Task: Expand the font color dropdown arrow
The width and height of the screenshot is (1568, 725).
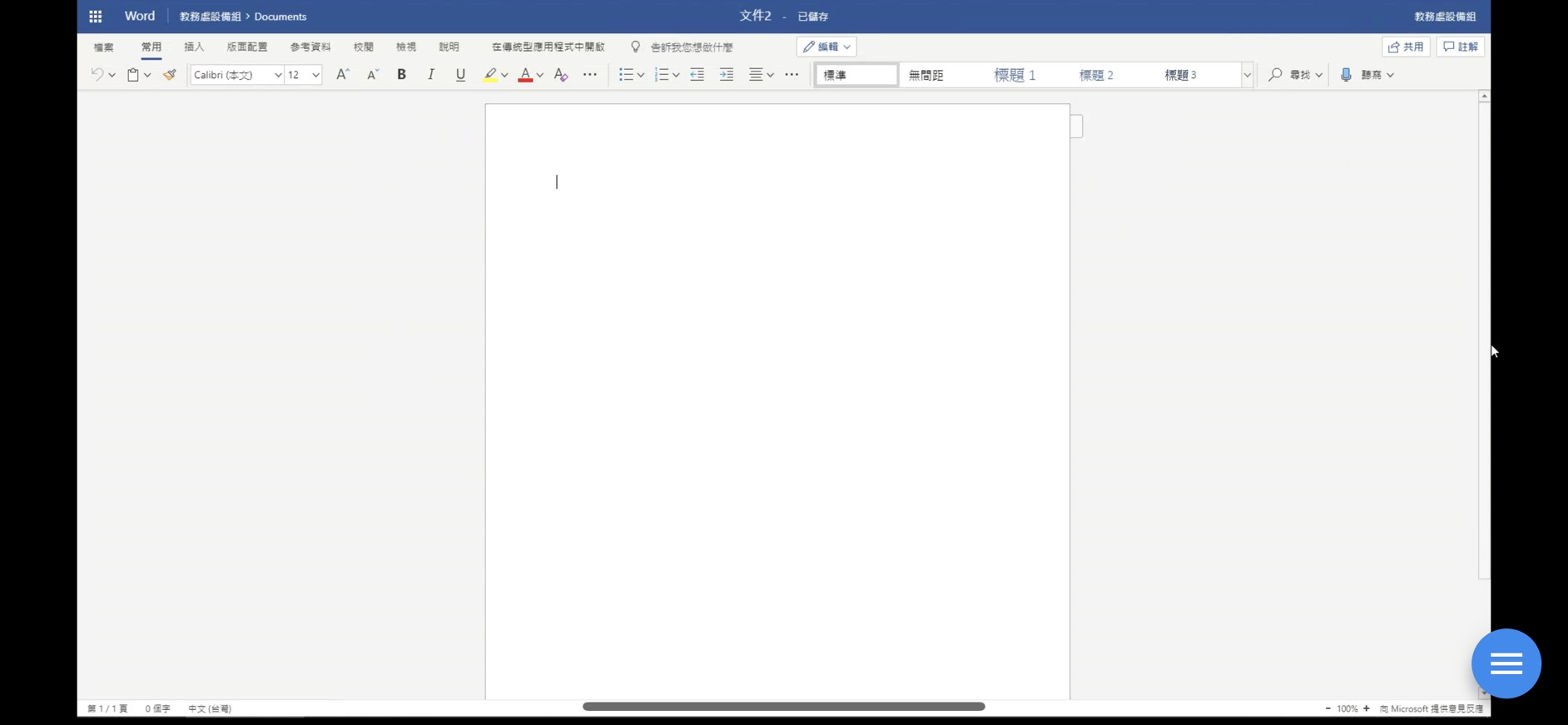Action: pyautogui.click(x=539, y=75)
